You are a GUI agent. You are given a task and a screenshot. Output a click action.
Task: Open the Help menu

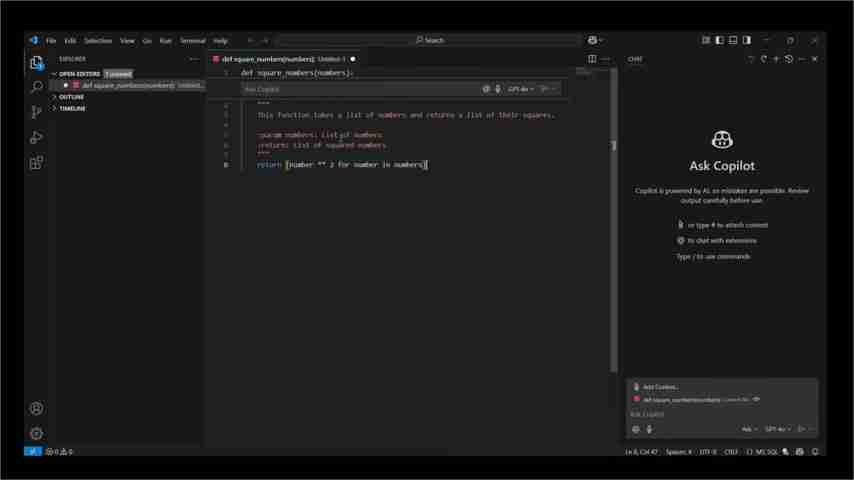coord(220,40)
